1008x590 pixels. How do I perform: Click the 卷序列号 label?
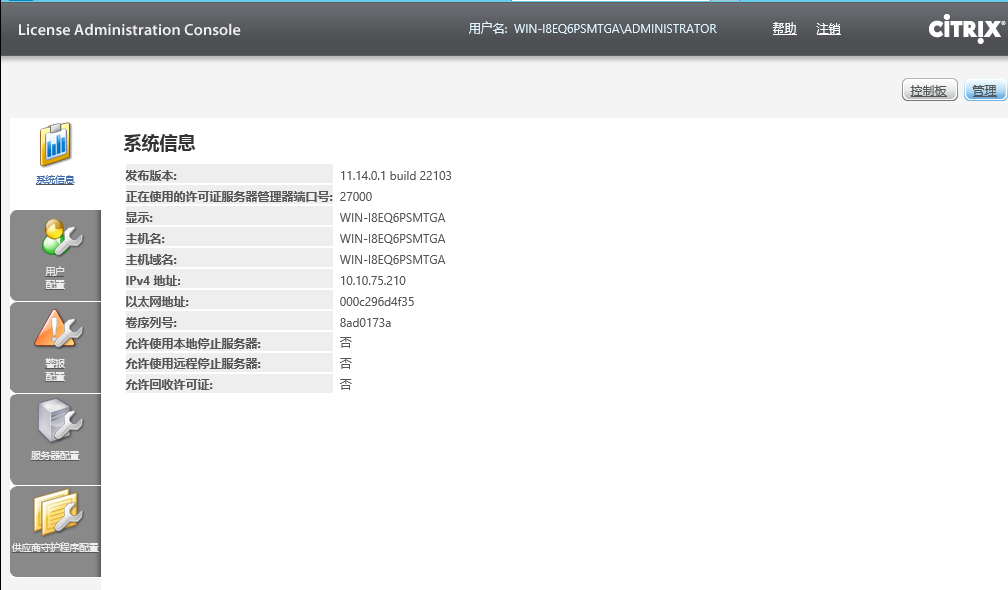tap(151, 323)
